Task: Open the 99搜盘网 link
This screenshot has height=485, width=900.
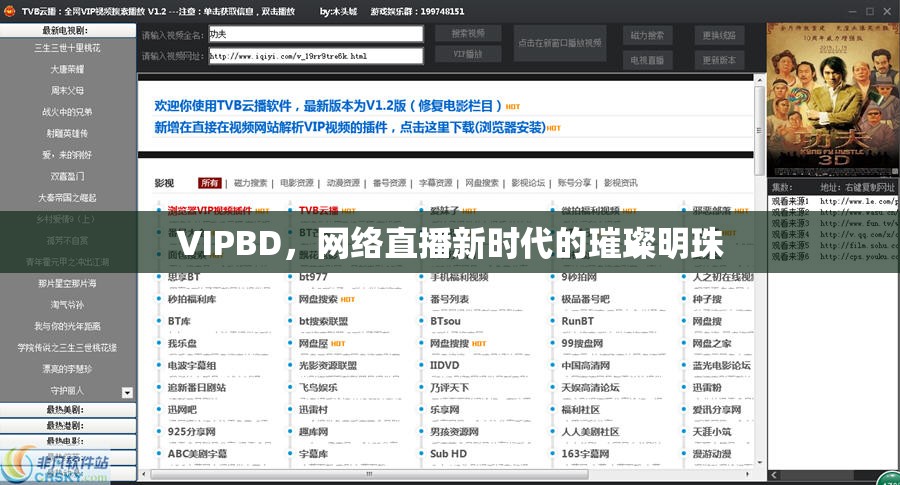Action: point(582,343)
